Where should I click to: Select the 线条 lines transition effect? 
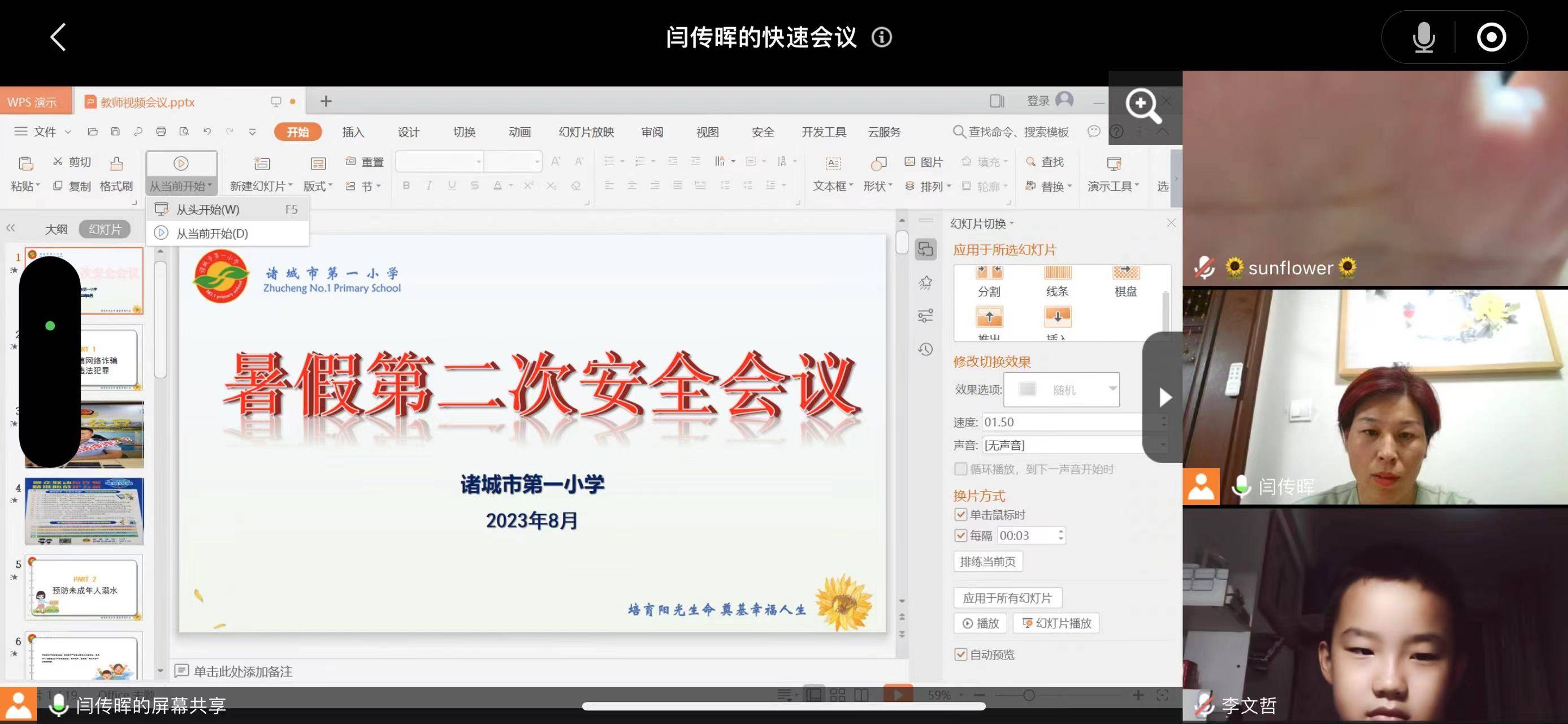pyautogui.click(x=1058, y=282)
